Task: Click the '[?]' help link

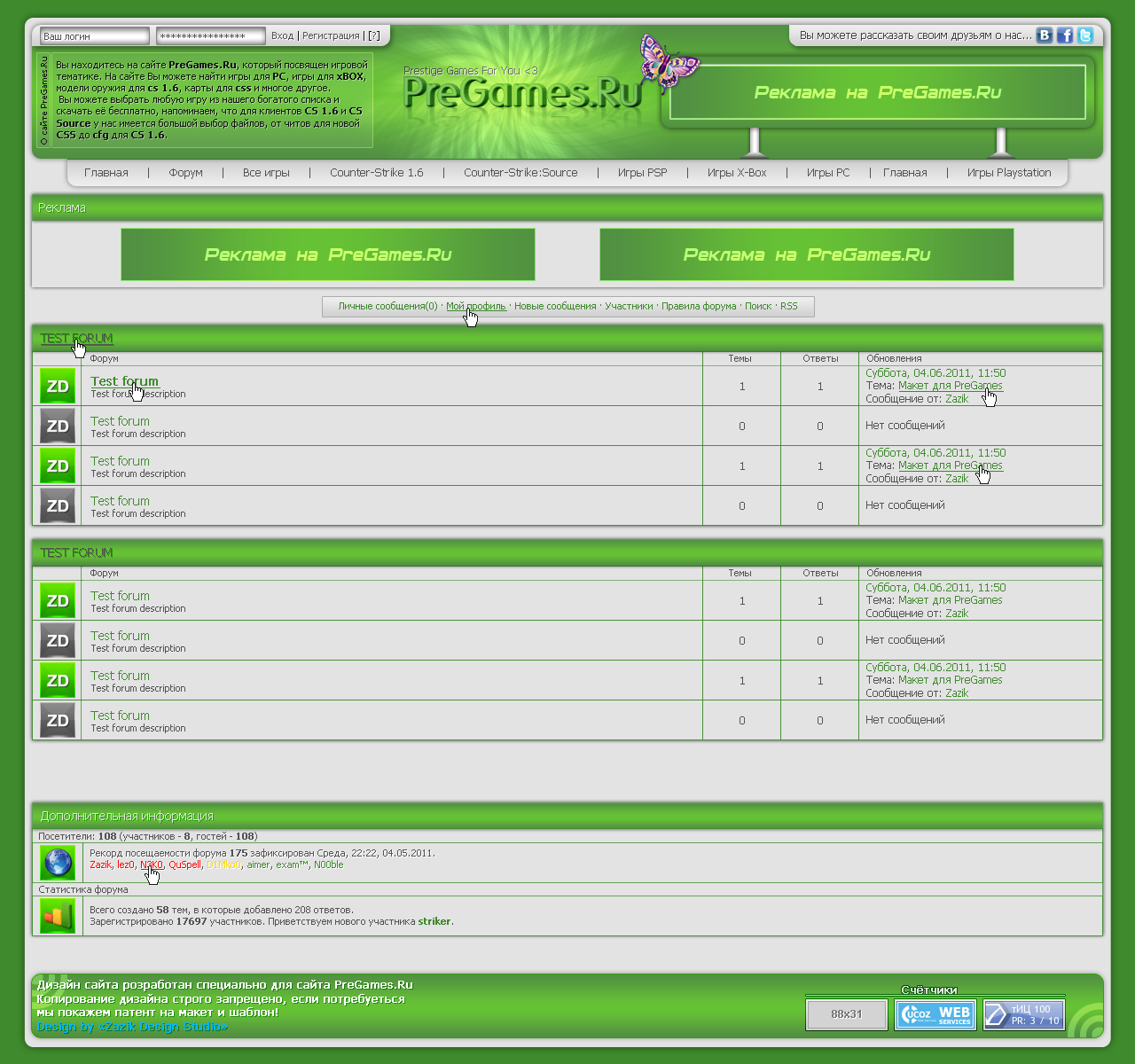Action: click(x=374, y=36)
